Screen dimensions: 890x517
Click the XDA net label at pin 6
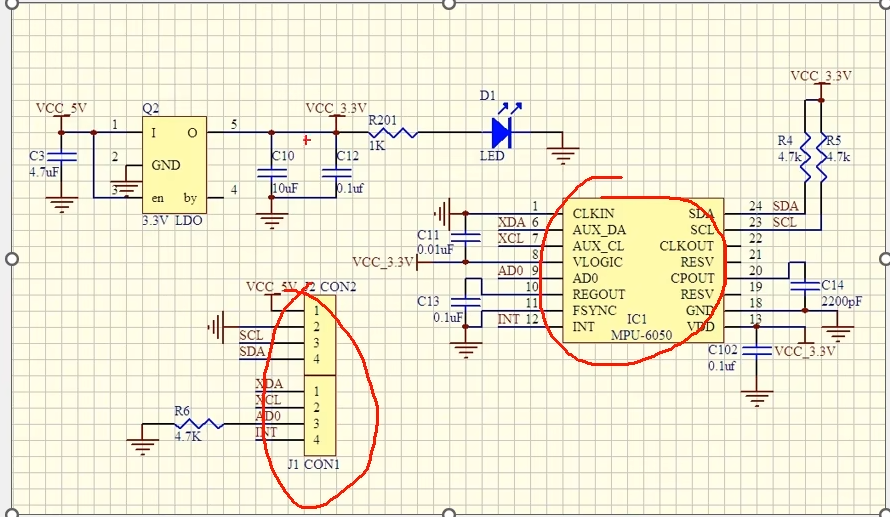pos(511,222)
